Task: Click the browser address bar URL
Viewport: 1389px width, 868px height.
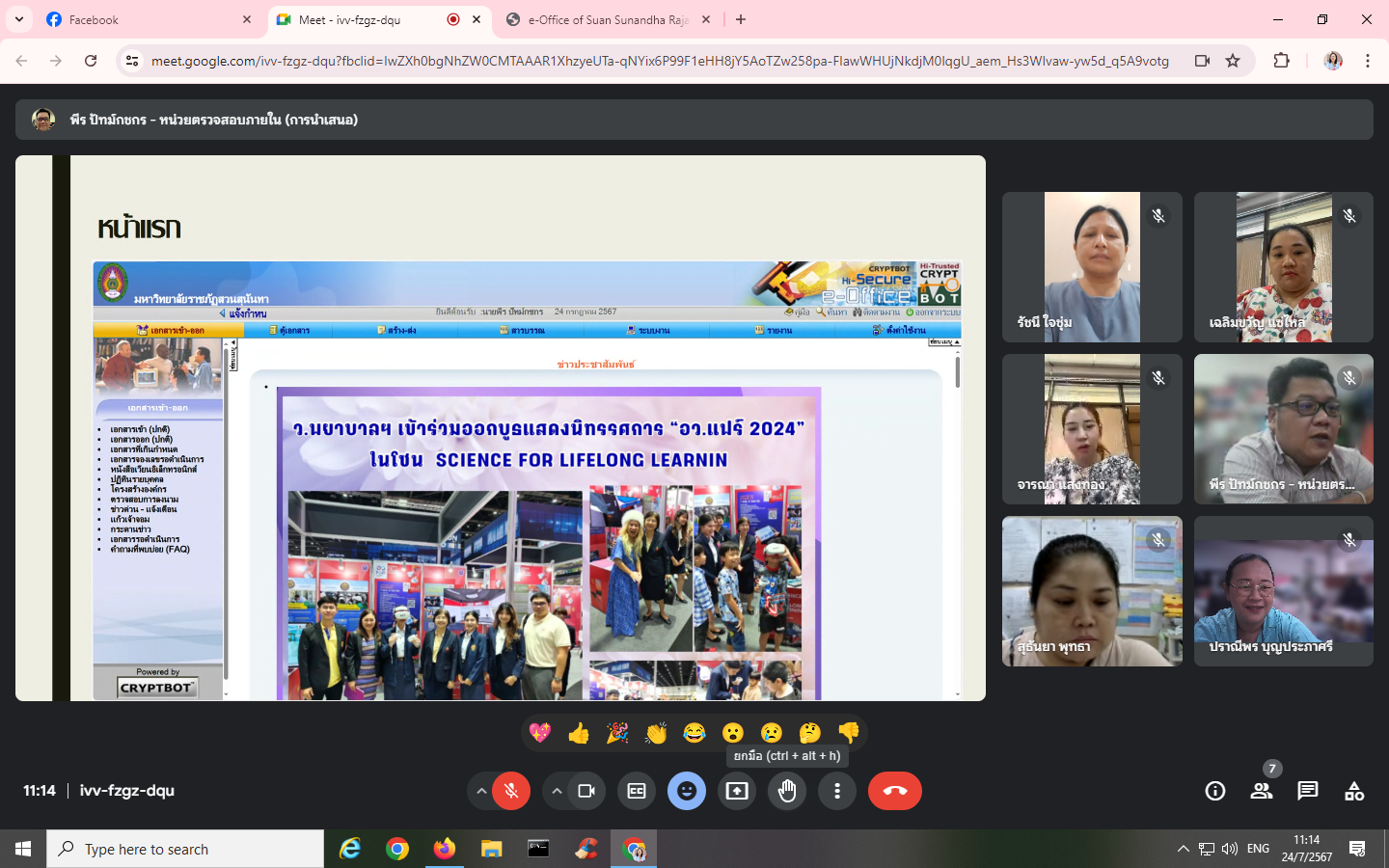Action: 660,61
